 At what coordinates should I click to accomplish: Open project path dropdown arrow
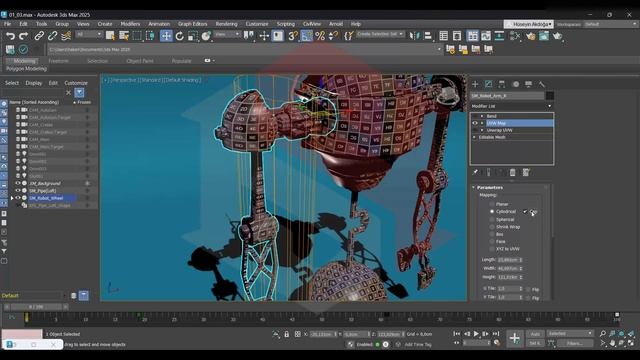click(439, 49)
